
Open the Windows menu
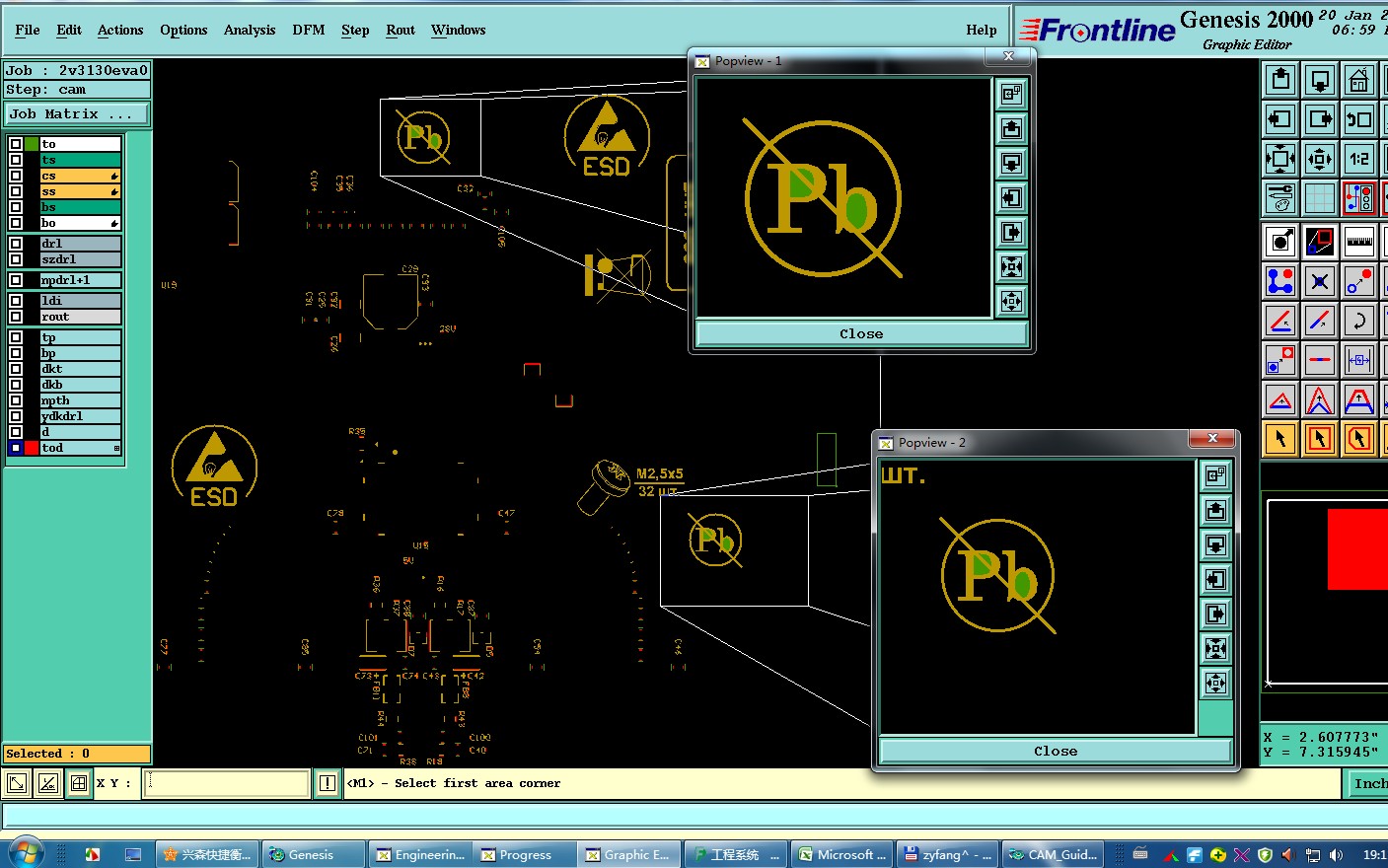pos(459,30)
